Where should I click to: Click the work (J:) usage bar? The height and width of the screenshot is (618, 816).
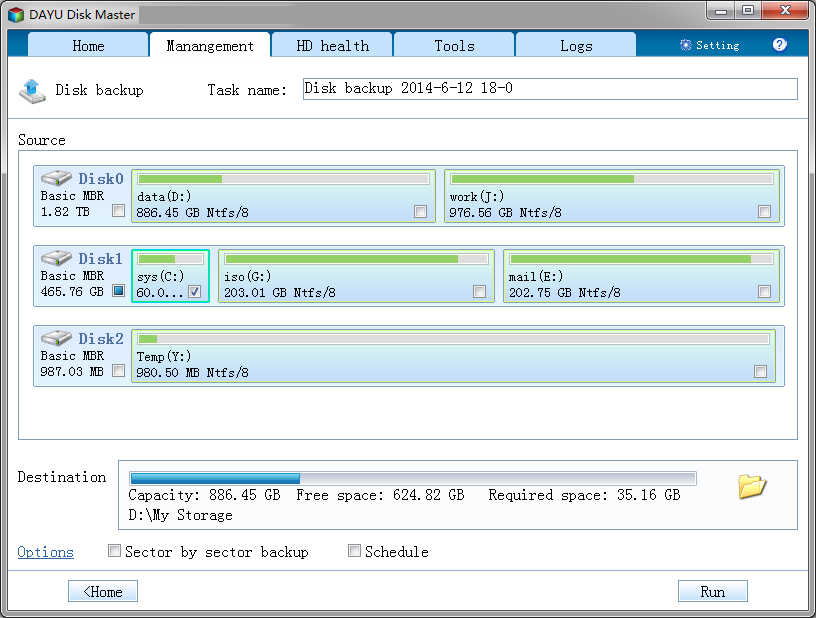611,179
